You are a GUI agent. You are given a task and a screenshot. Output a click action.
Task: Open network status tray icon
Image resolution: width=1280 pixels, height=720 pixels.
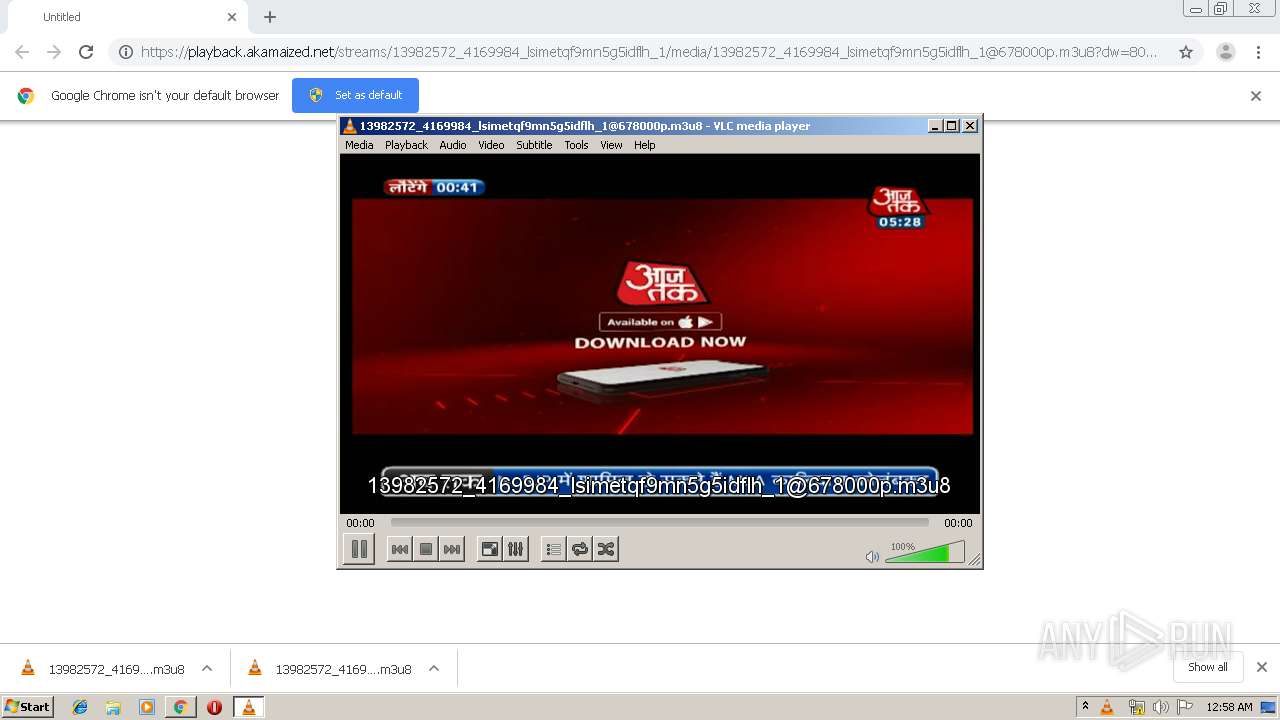[1136, 707]
